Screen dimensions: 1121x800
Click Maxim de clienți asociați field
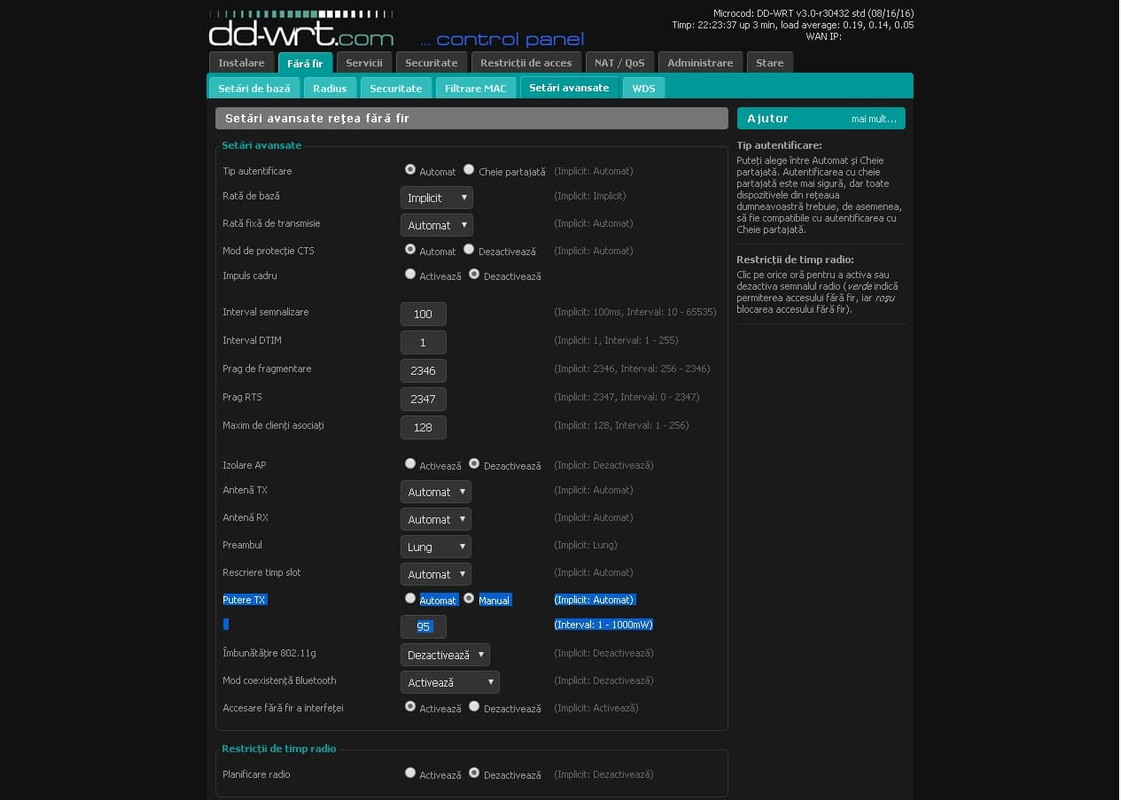pyautogui.click(x=423, y=428)
